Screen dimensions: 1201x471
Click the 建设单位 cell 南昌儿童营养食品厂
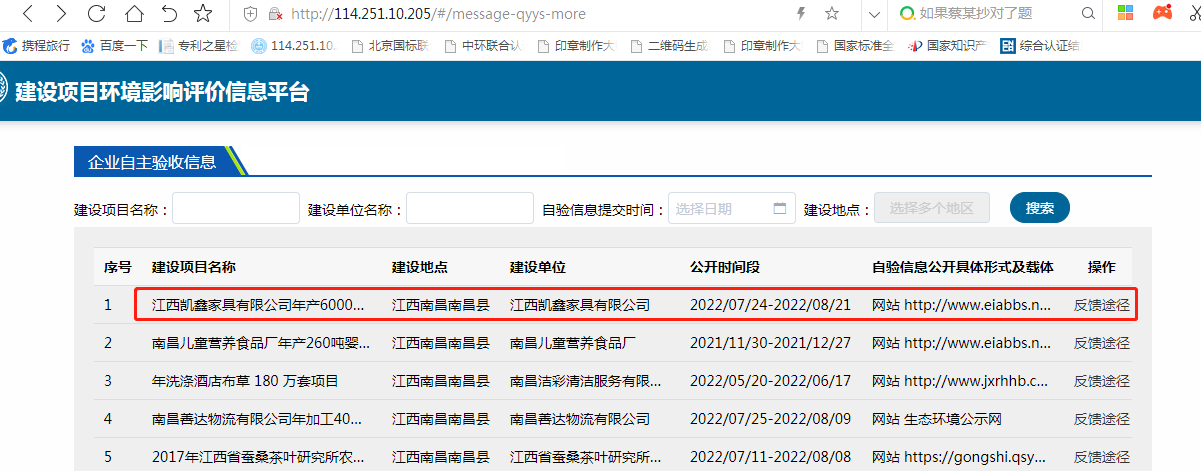click(573, 343)
